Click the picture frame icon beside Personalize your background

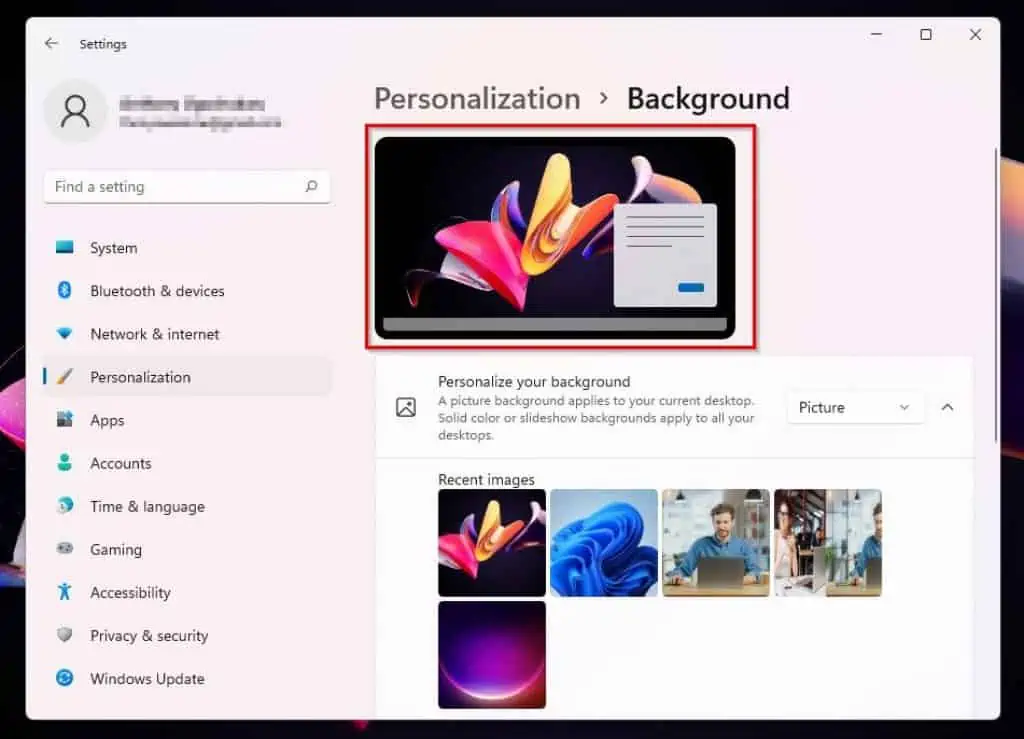(x=406, y=407)
